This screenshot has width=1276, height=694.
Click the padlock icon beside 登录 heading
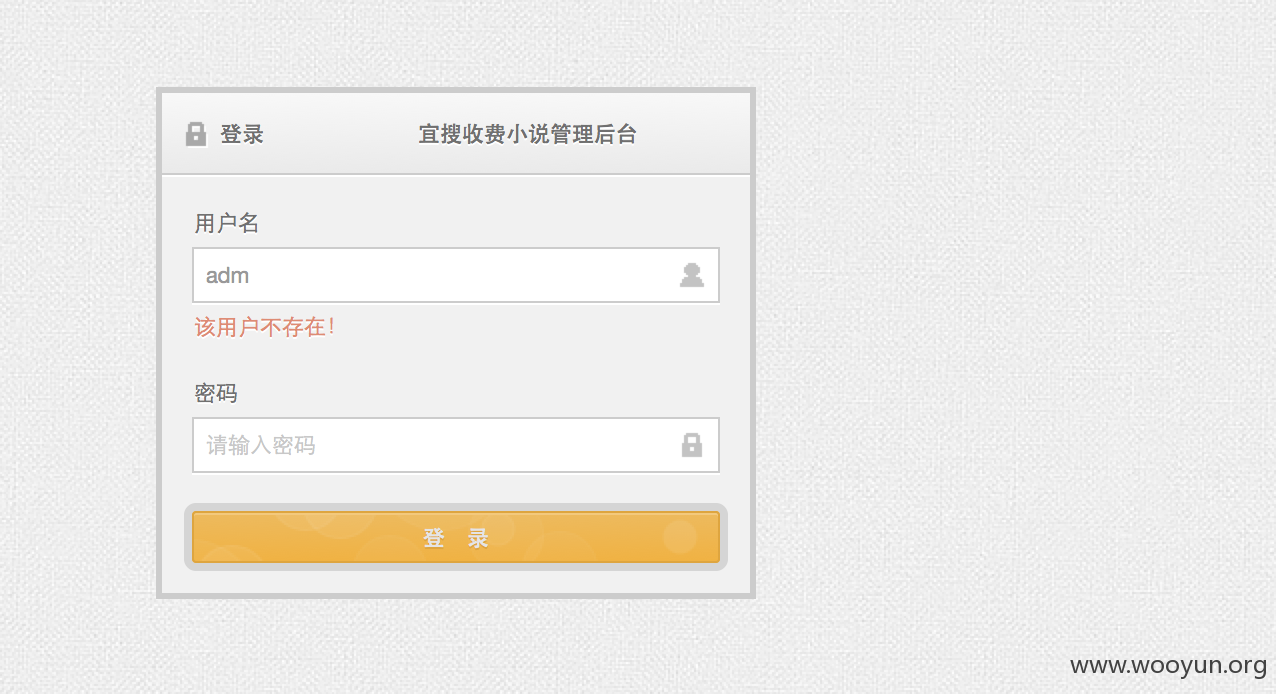196,134
